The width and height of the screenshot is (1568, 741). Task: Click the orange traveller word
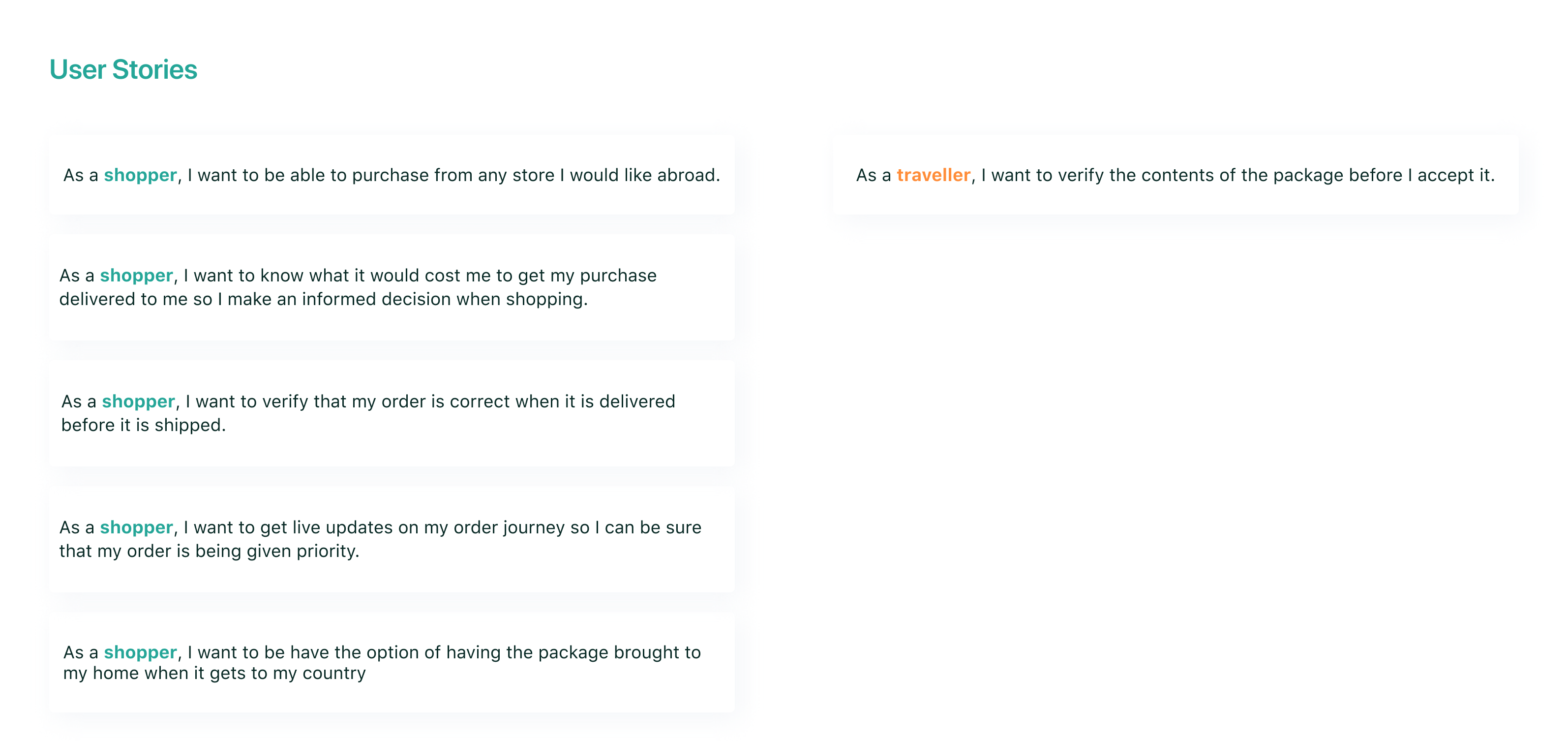[x=933, y=175]
